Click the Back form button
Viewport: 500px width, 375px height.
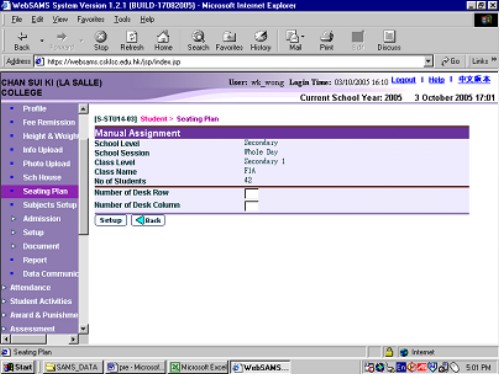tap(148, 220)
